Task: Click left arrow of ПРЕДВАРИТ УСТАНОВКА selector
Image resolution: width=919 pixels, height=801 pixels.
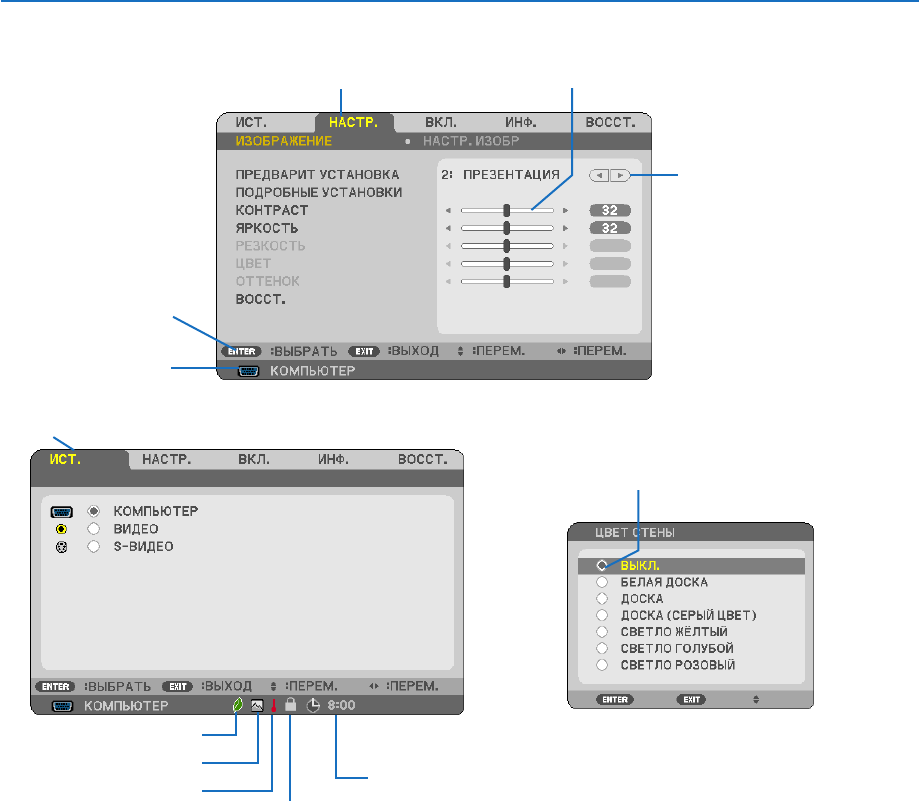Action: [600, 175]
